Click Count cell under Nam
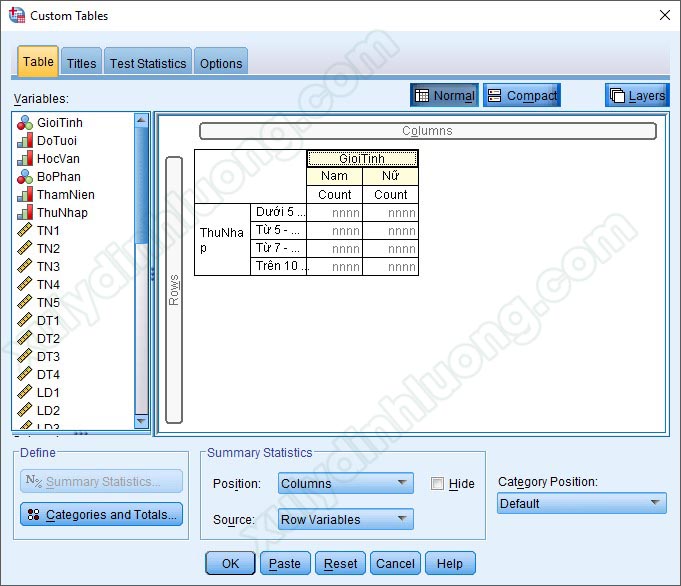 click(334, 194)
